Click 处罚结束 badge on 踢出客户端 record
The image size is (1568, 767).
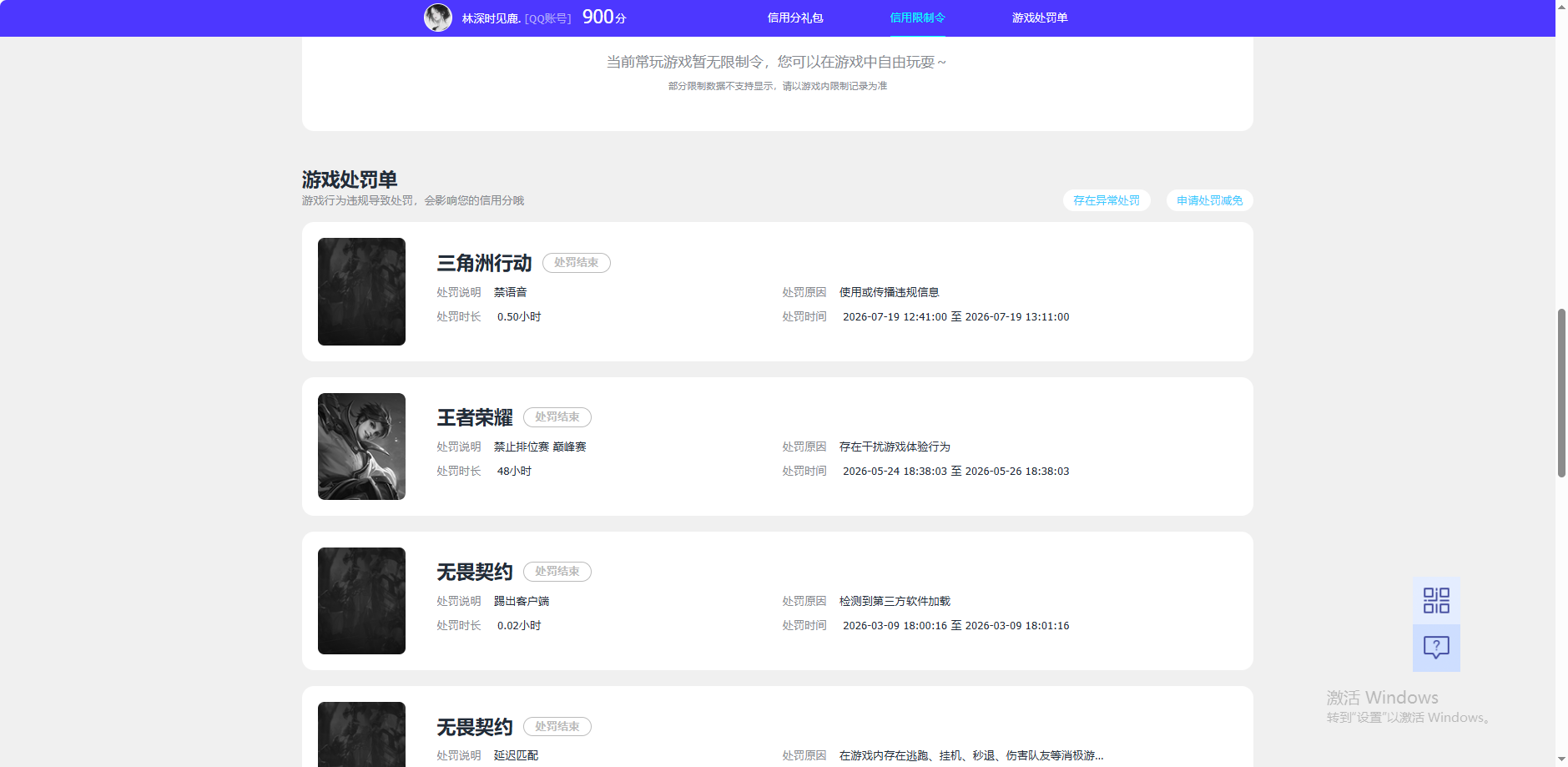click(557, 572)
